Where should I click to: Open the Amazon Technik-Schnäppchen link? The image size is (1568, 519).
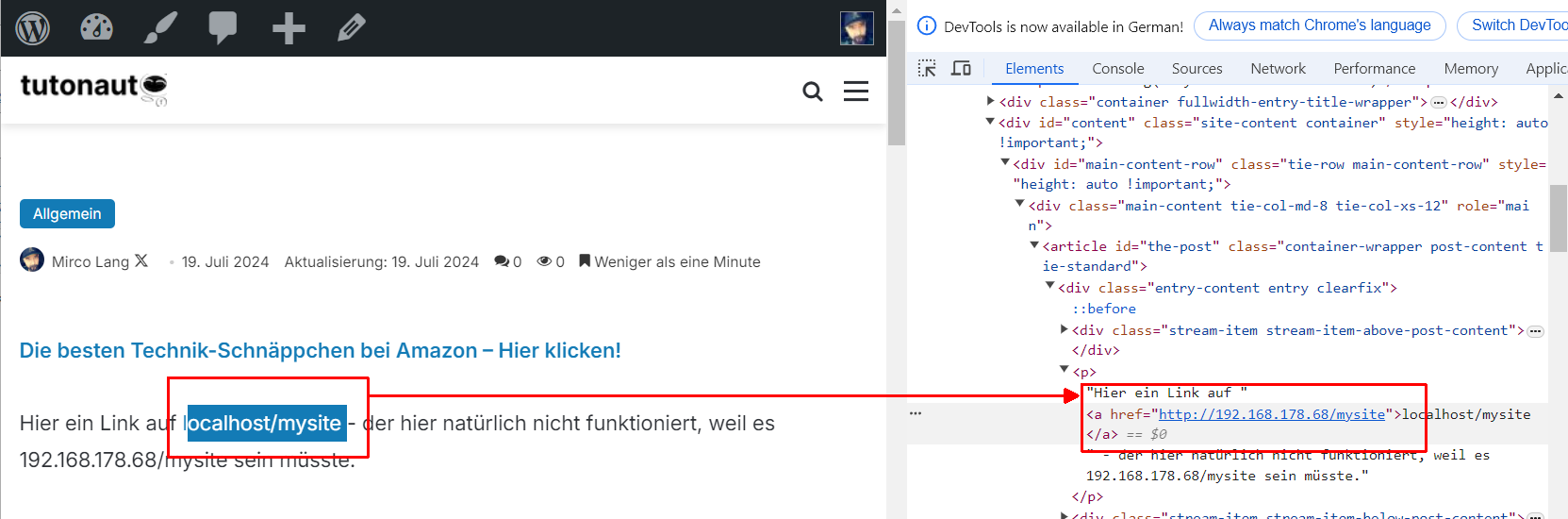321,350
